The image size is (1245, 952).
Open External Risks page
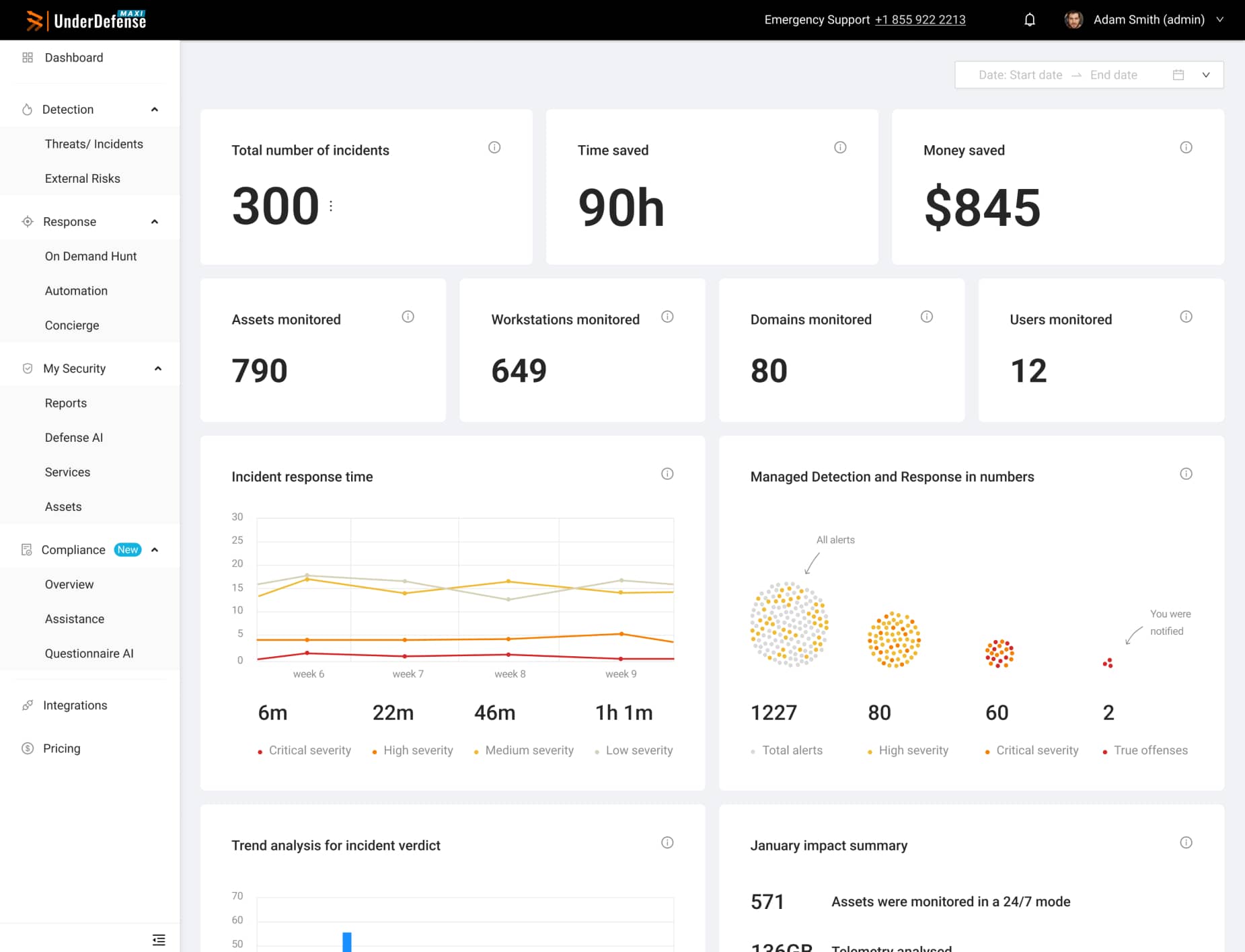82,178
